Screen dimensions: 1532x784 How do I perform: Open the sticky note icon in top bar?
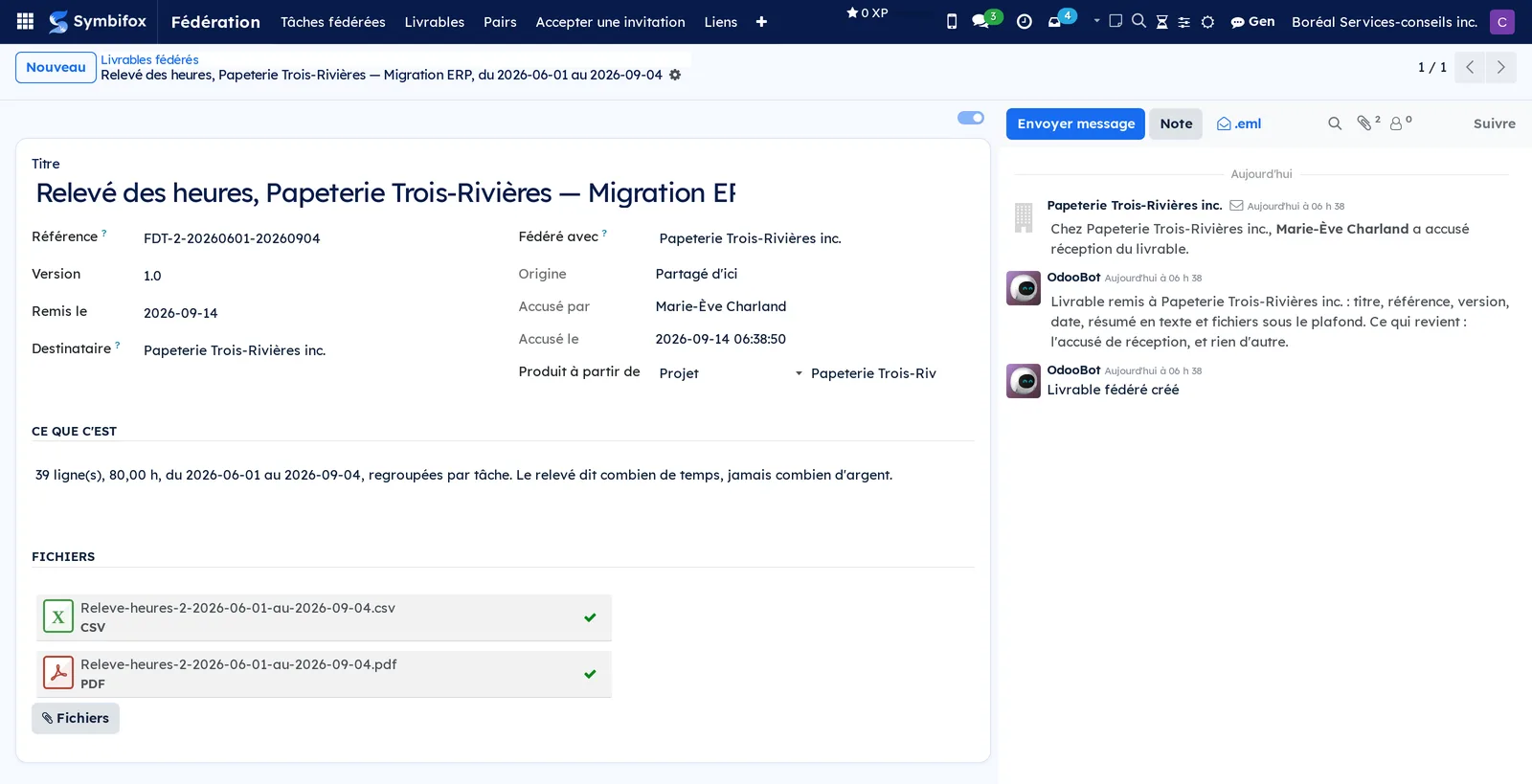click(x=1115, y=21)
